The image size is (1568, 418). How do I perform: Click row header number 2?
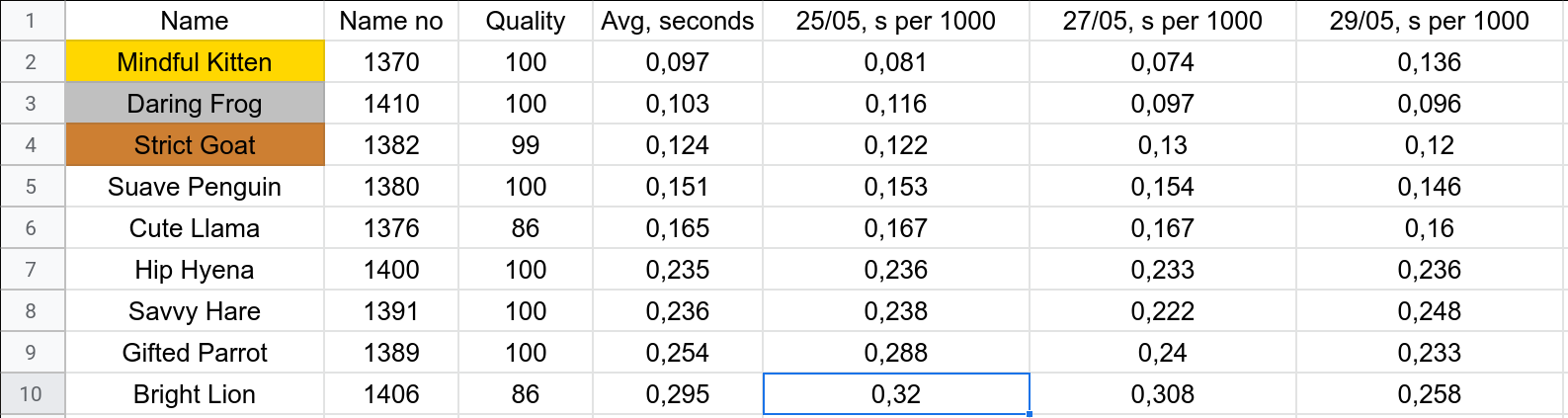click(x=31, y=62)
